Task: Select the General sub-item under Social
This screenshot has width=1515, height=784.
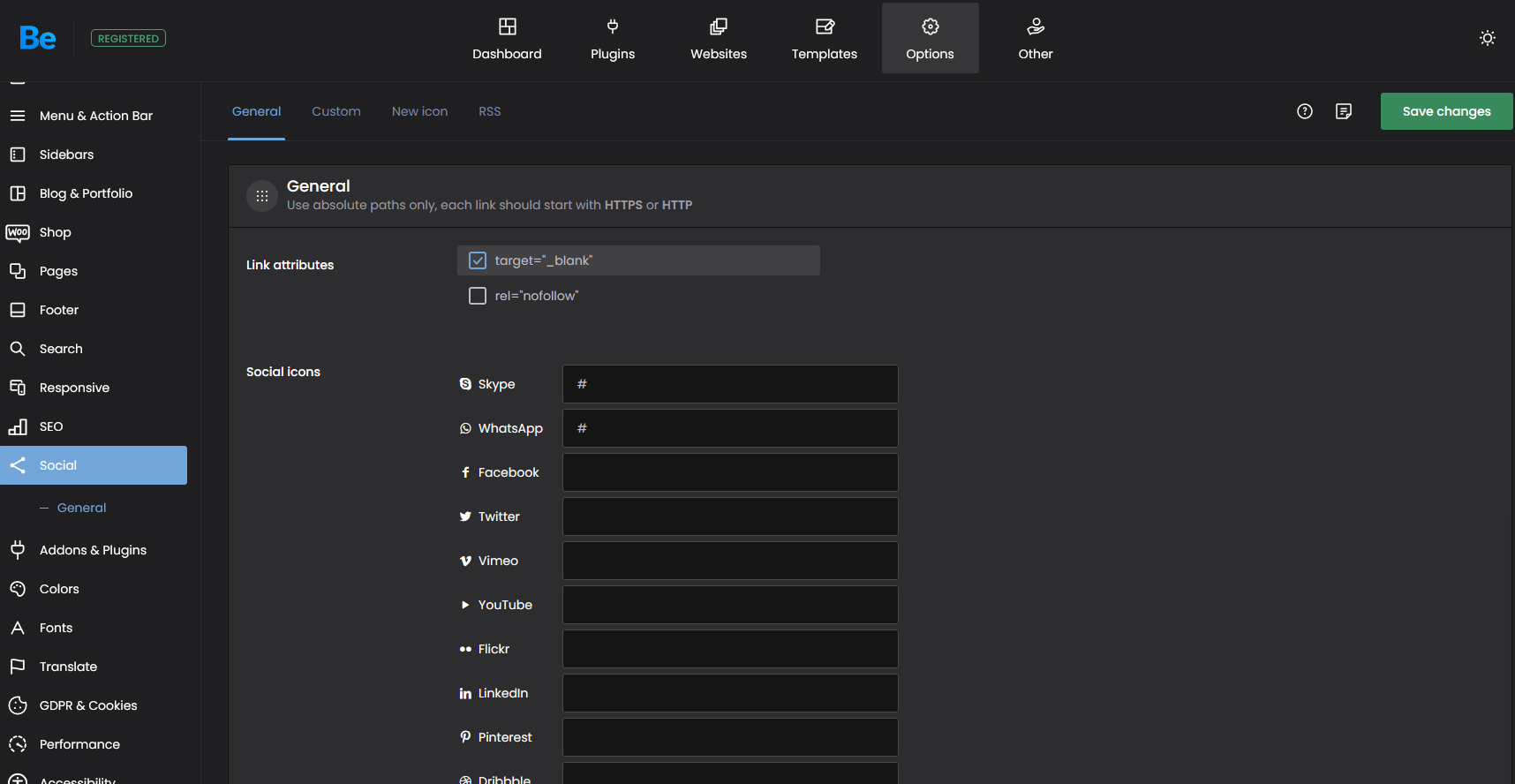Action: pos(81,508)
